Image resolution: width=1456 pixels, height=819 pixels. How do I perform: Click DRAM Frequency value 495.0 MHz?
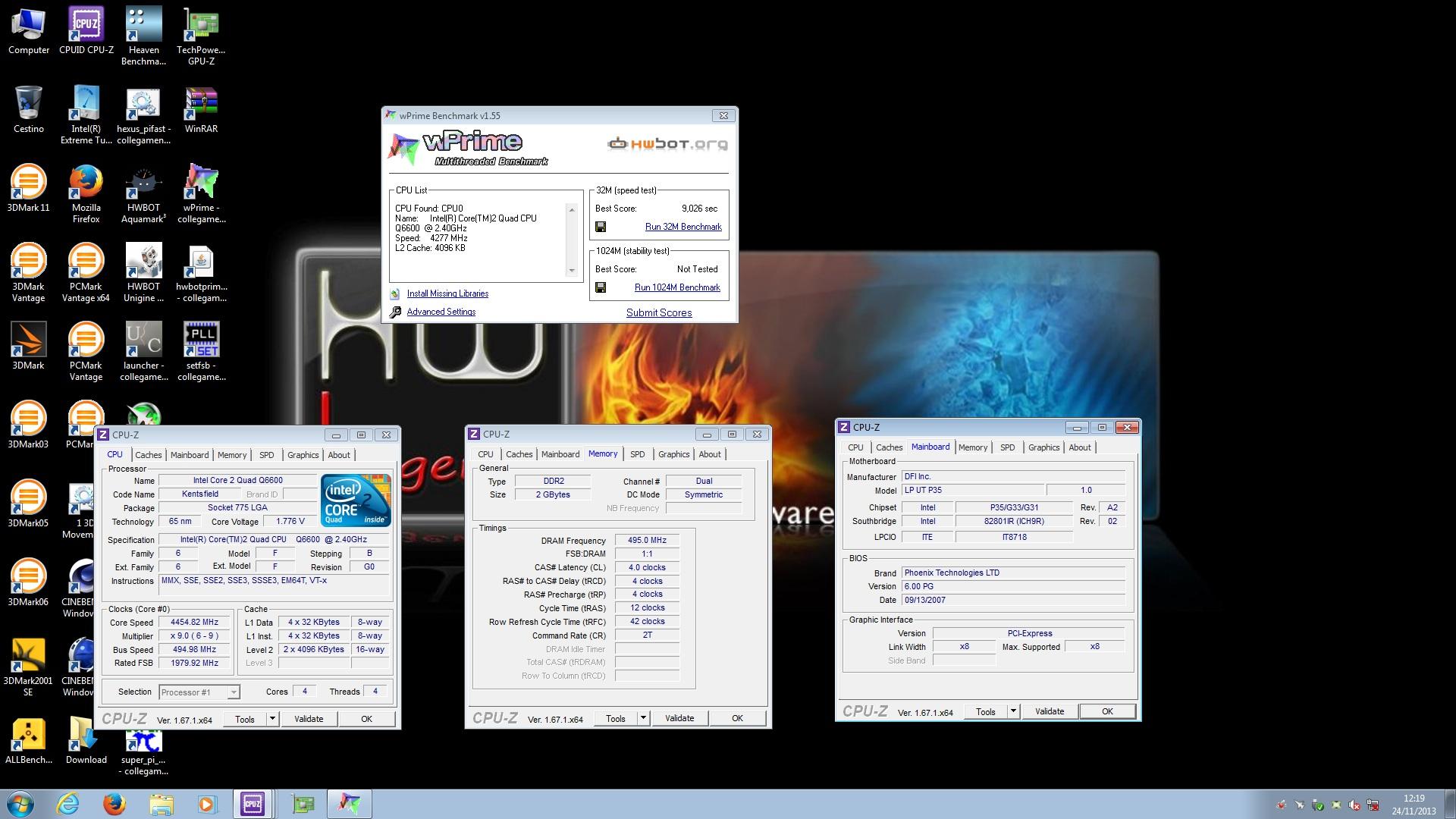point(647,541)
